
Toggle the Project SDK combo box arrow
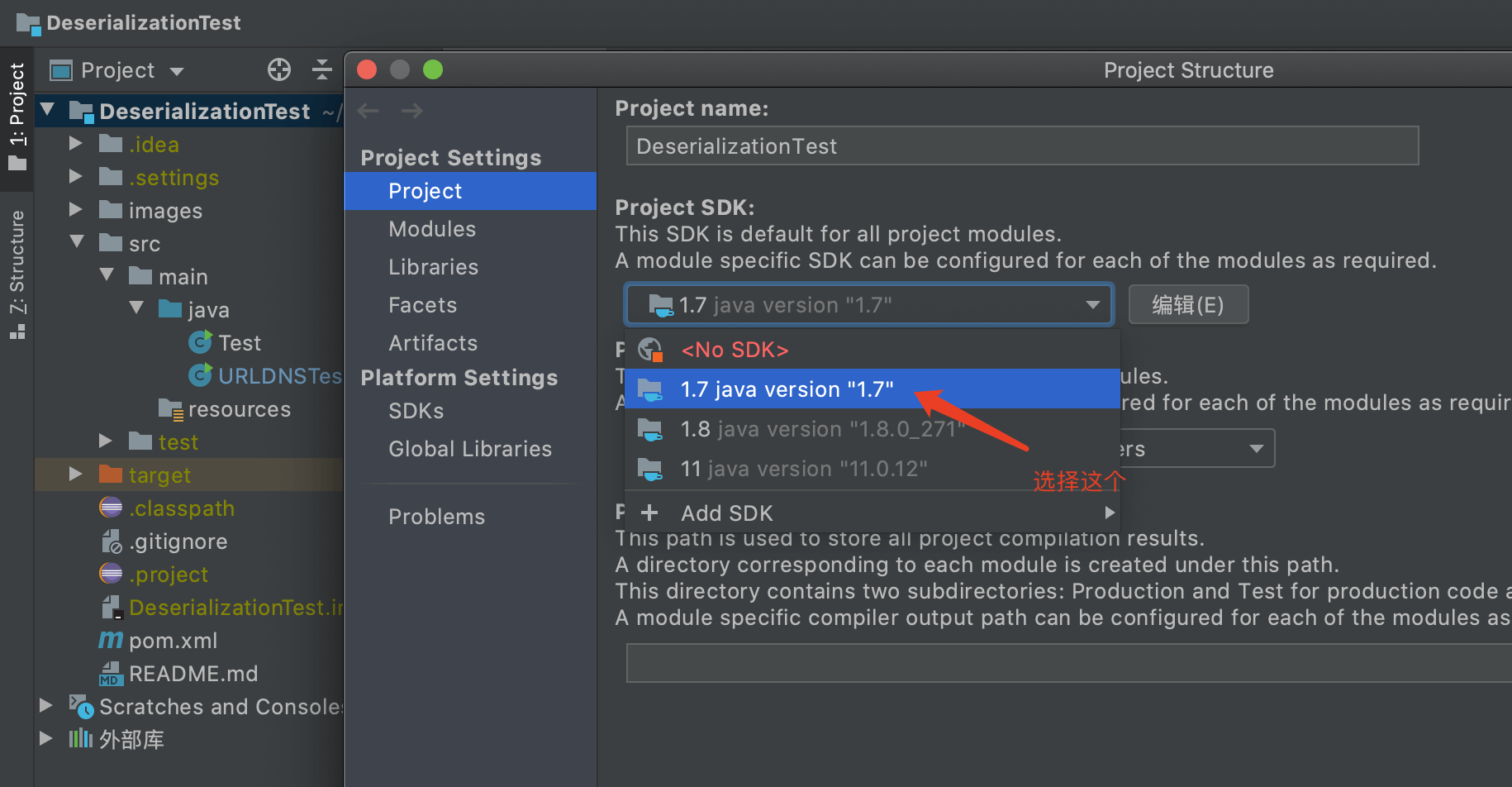(1093, 305)
